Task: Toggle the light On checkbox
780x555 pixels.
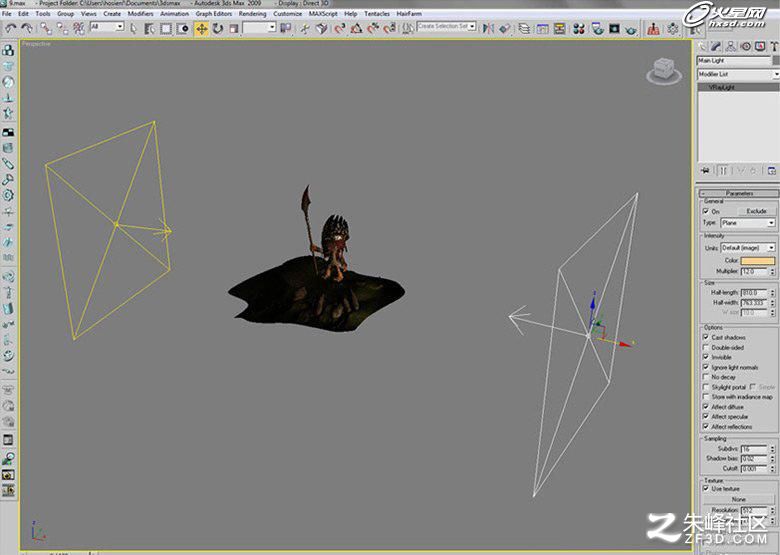Action: coord(705,211)
